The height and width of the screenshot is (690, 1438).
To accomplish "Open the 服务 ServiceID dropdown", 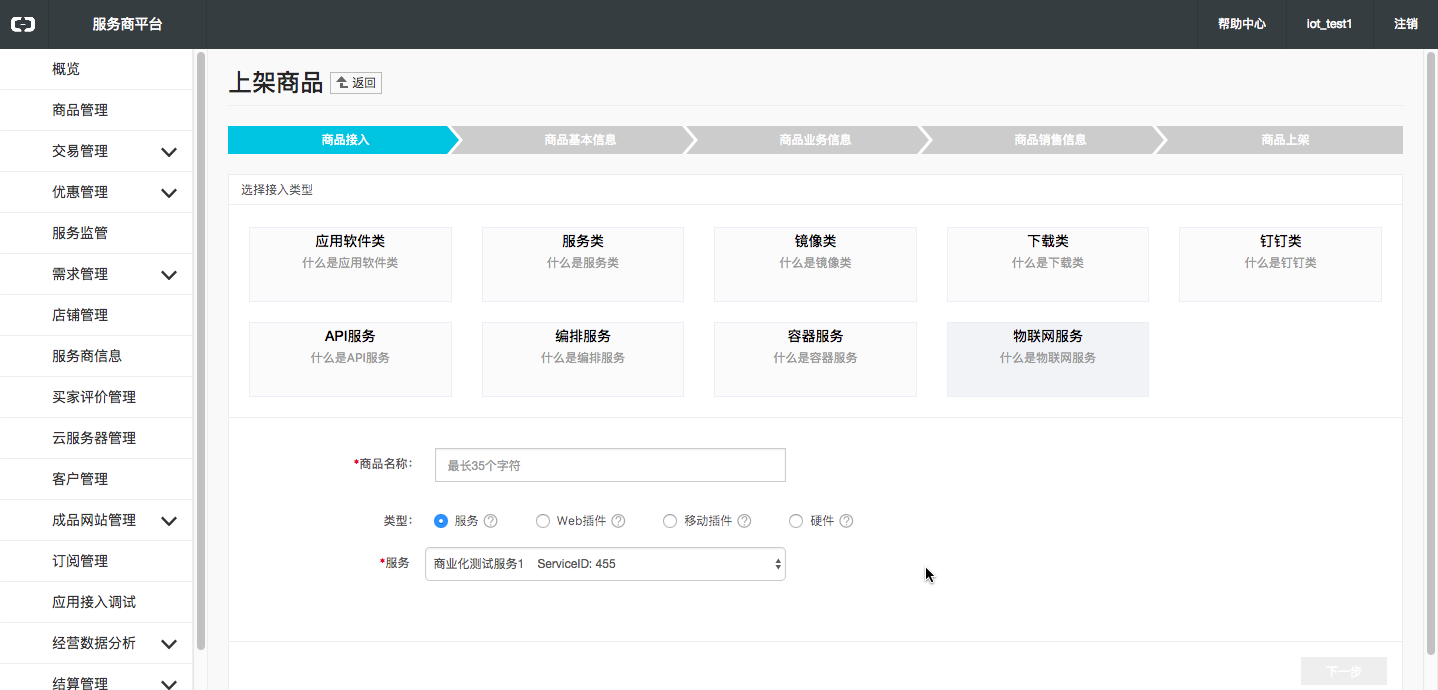I will point(605,564).
